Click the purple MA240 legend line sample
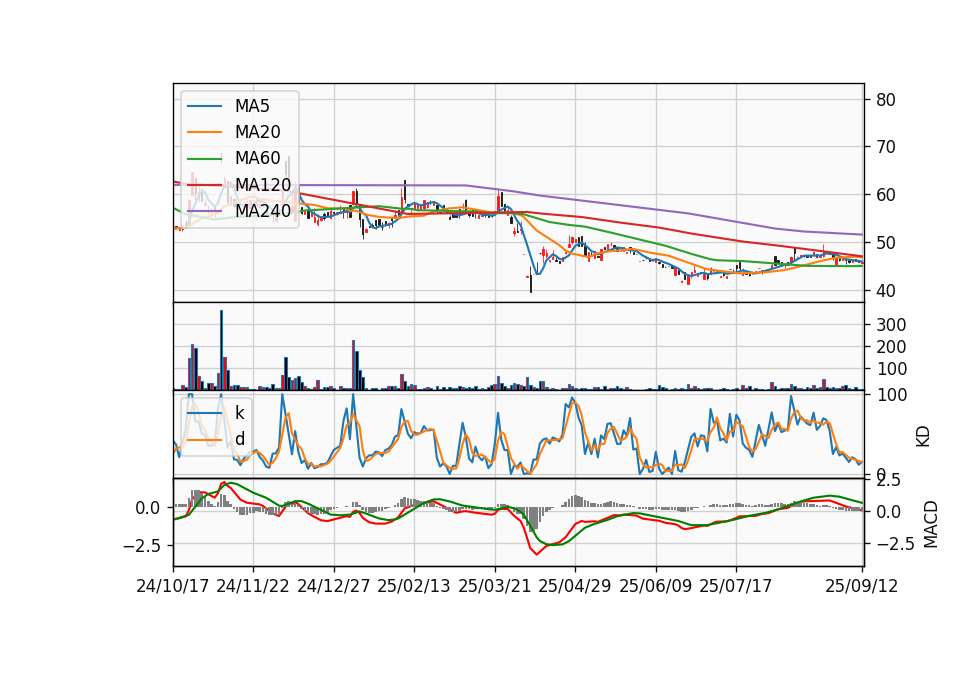This screenshot has height=690, width=960. pyautogui.click(x=204, y=211)
